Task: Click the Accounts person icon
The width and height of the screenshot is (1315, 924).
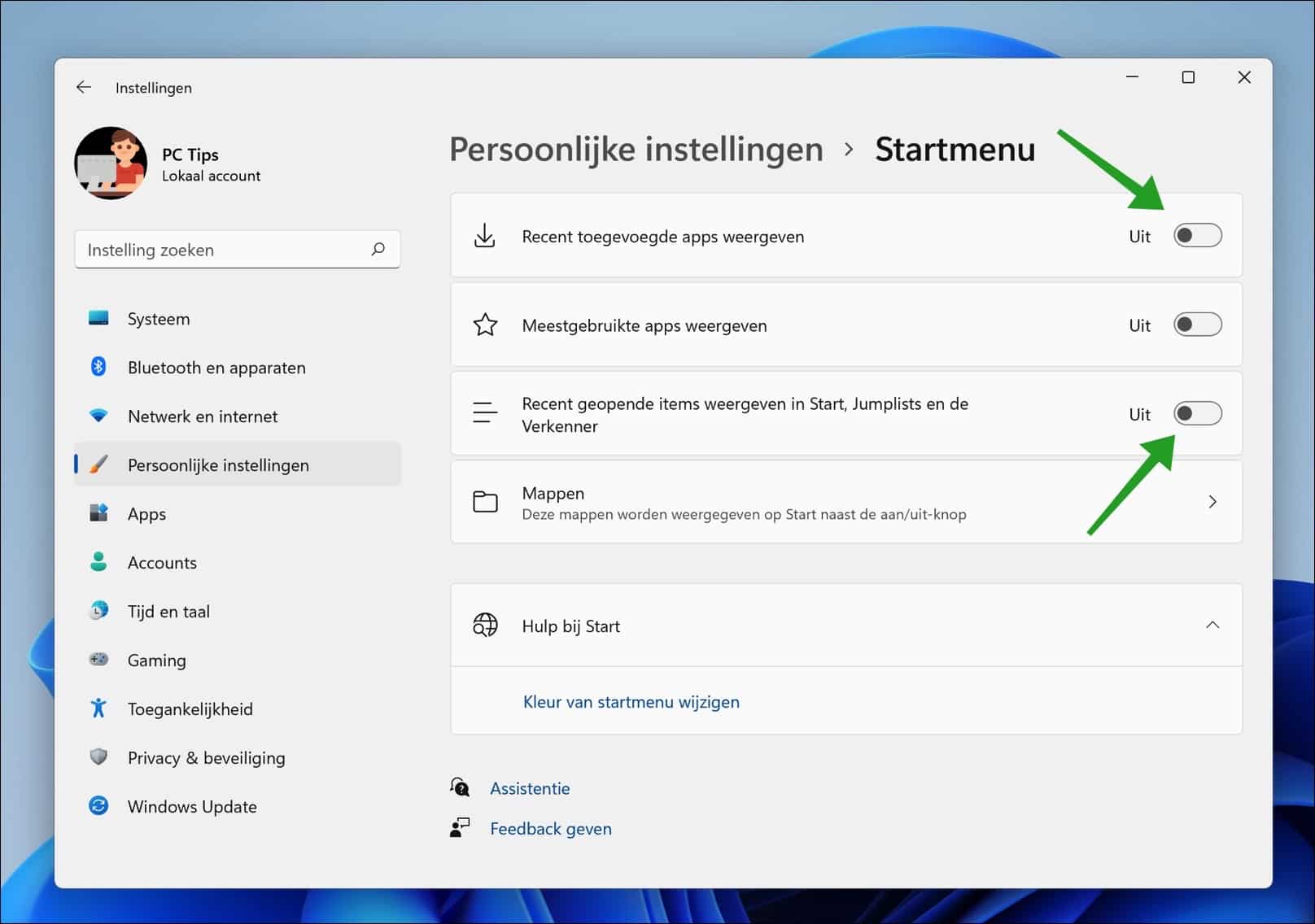Action: point(98,562)
